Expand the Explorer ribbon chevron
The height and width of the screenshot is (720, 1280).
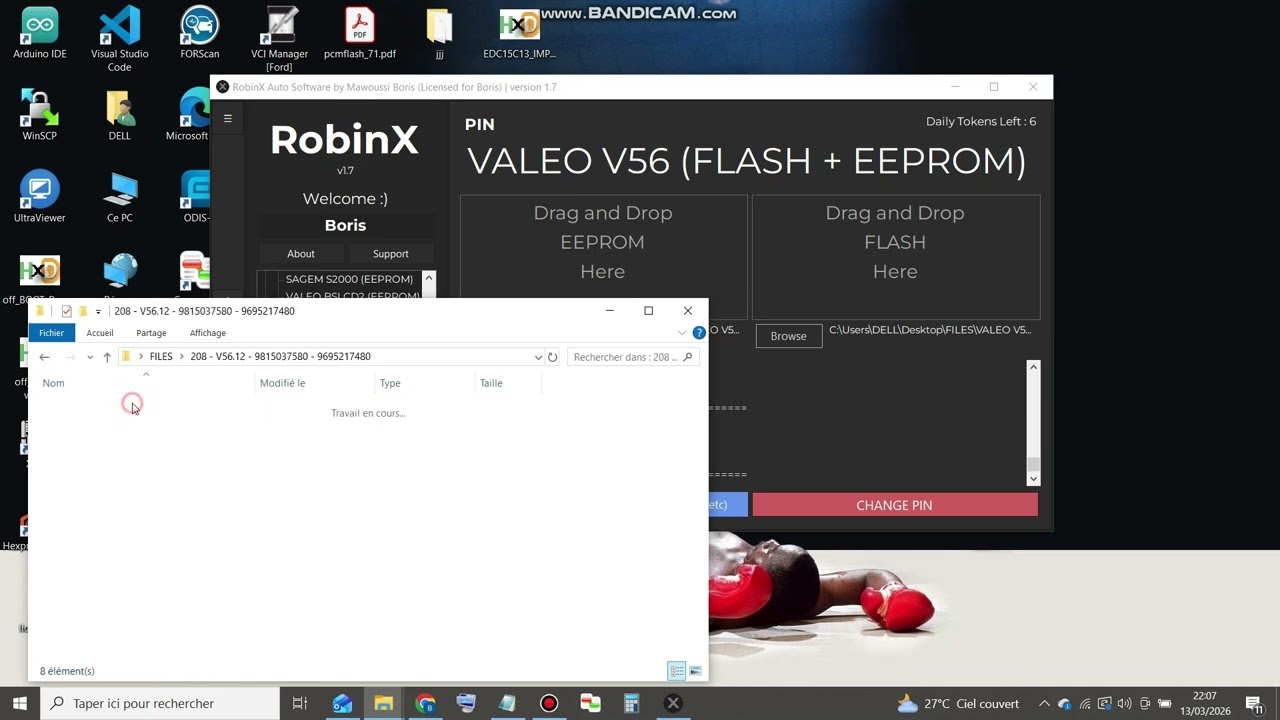coord(682,333)
